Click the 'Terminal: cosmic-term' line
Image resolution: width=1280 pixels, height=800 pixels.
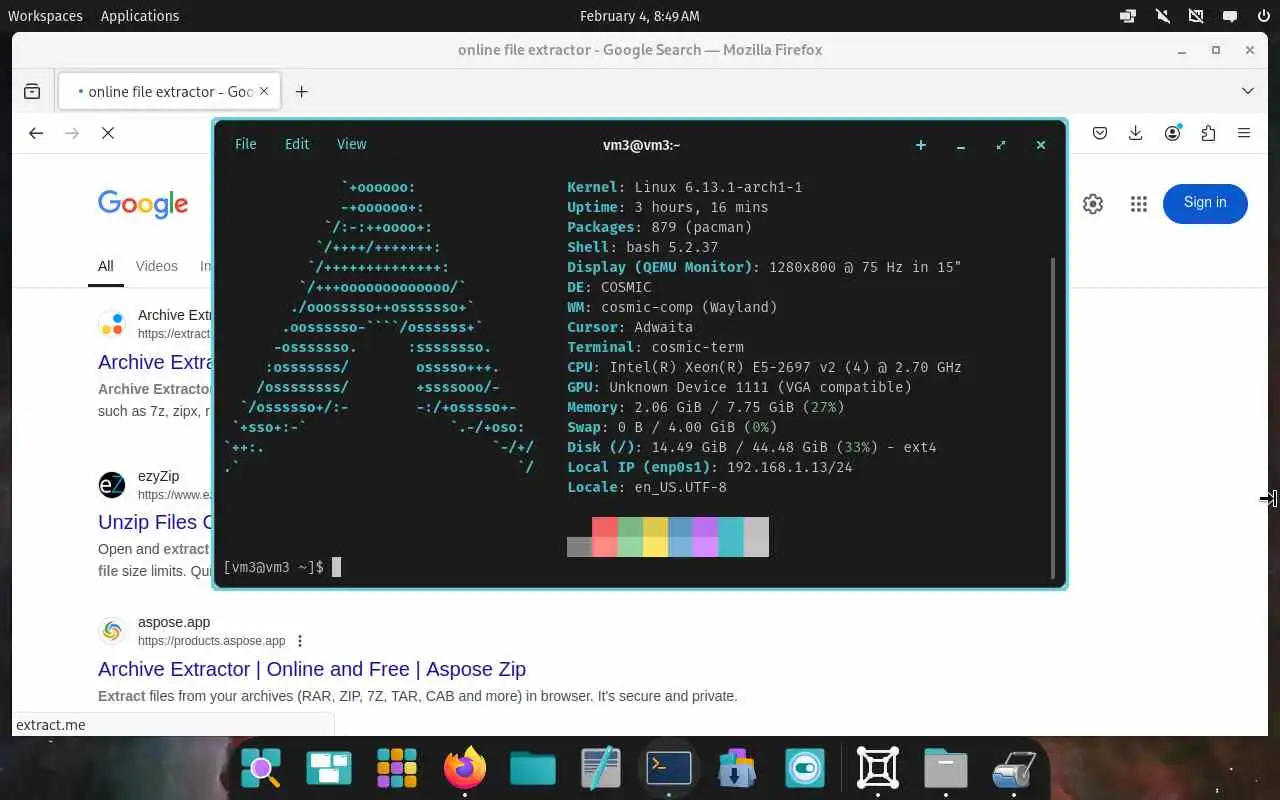click(x=656, y=347)
